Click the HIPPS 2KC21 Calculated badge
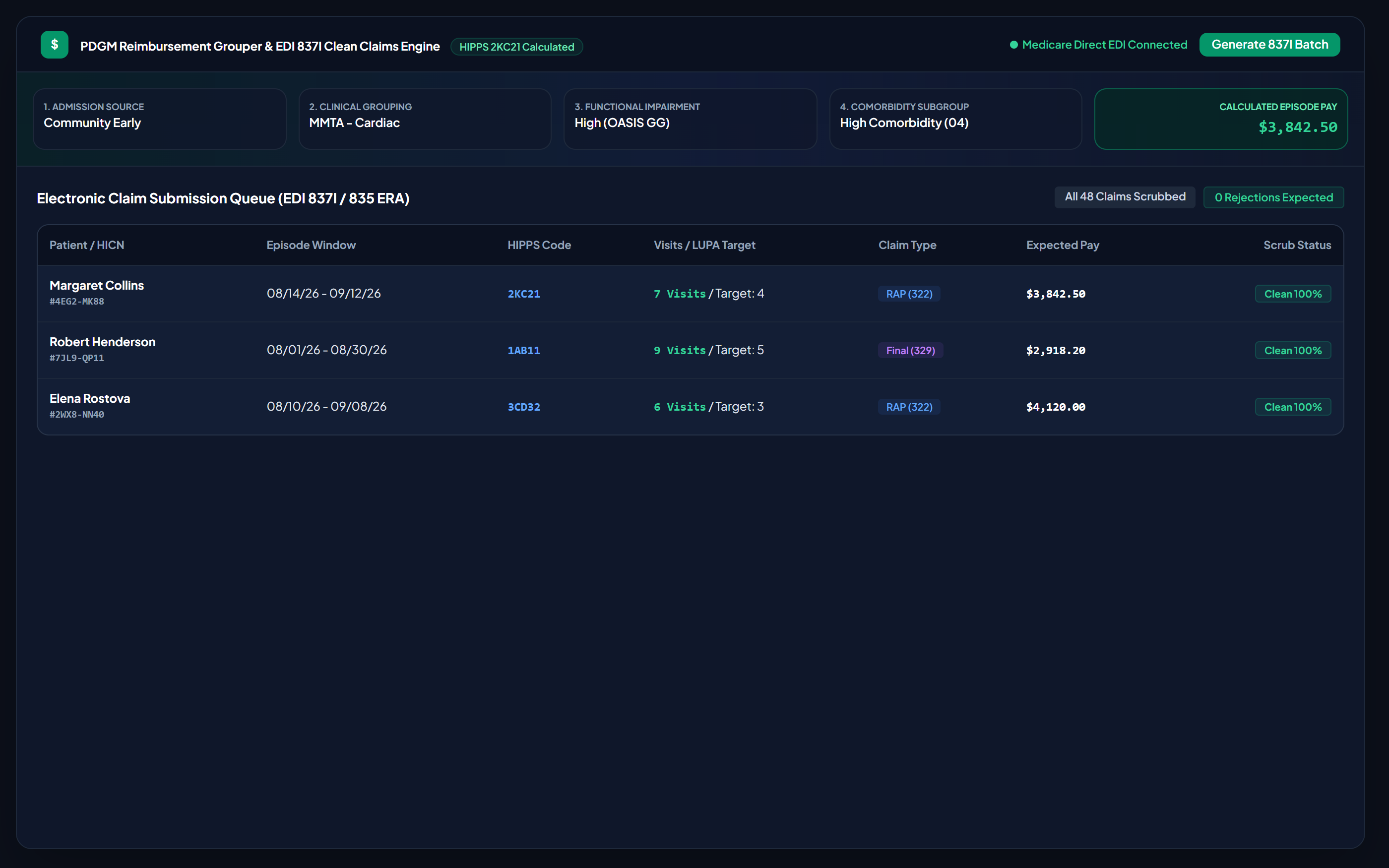Image resolution: width=1389 pixels, height=868 pixels. (516, 47)
